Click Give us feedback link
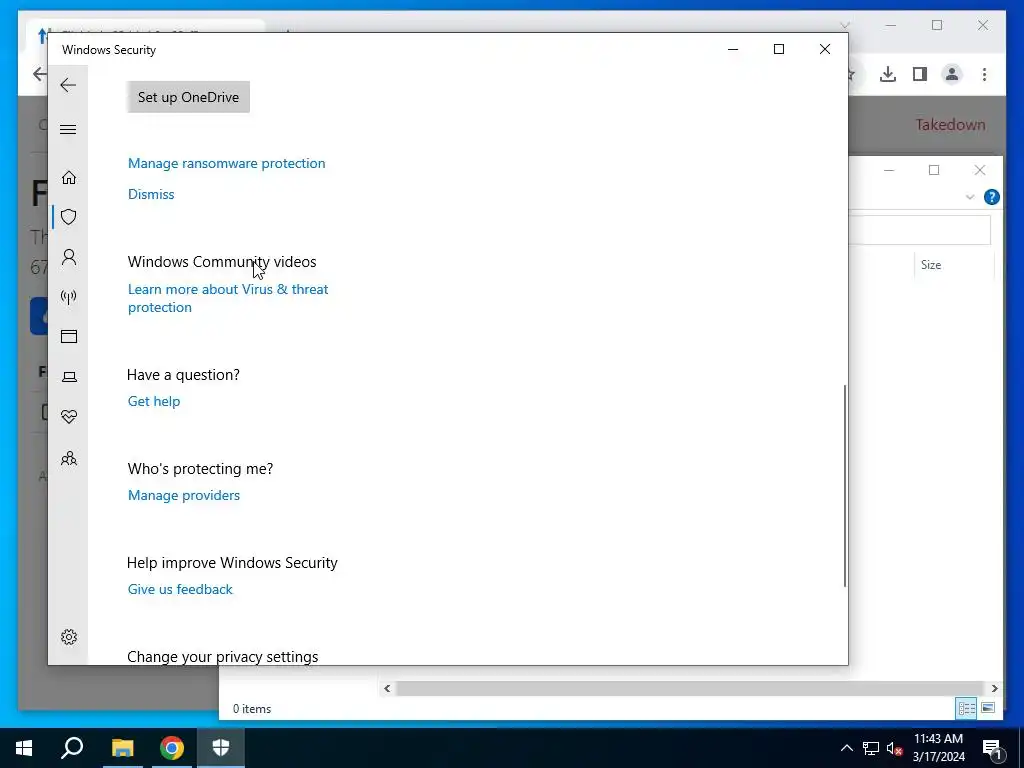 [180, 589]
